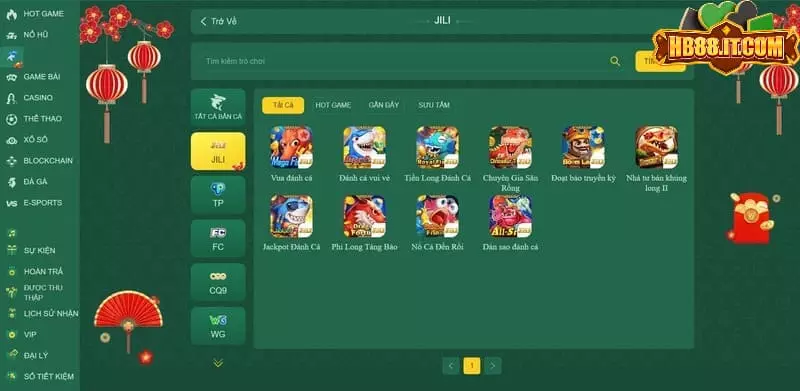This screenshot has height=391, width=800.
Task: Open Đá Gà cockfight icon
Action: click(11, 182)
